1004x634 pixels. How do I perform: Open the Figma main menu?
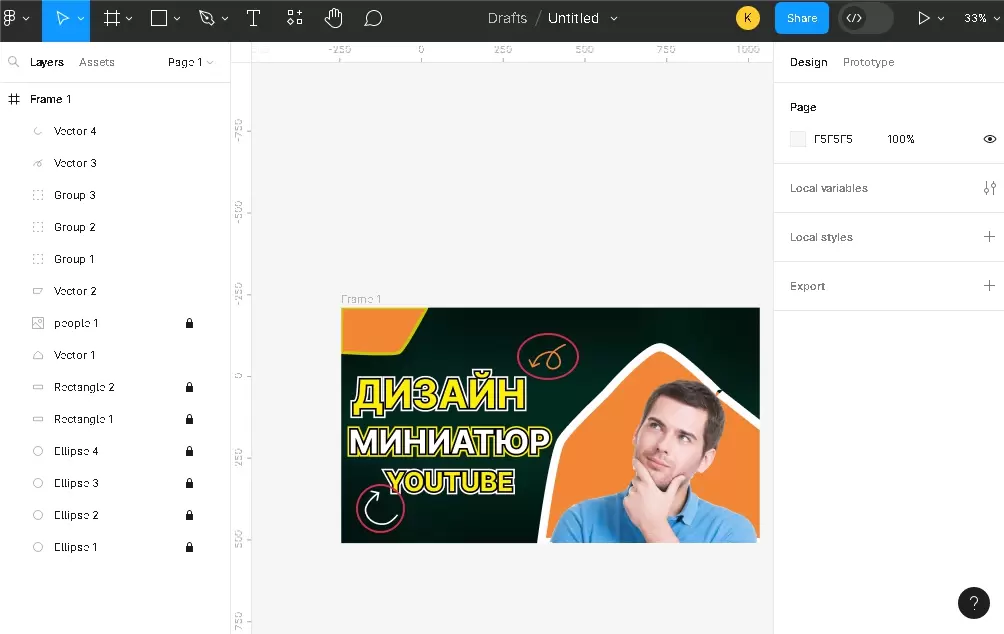click(x=16, y=18)
